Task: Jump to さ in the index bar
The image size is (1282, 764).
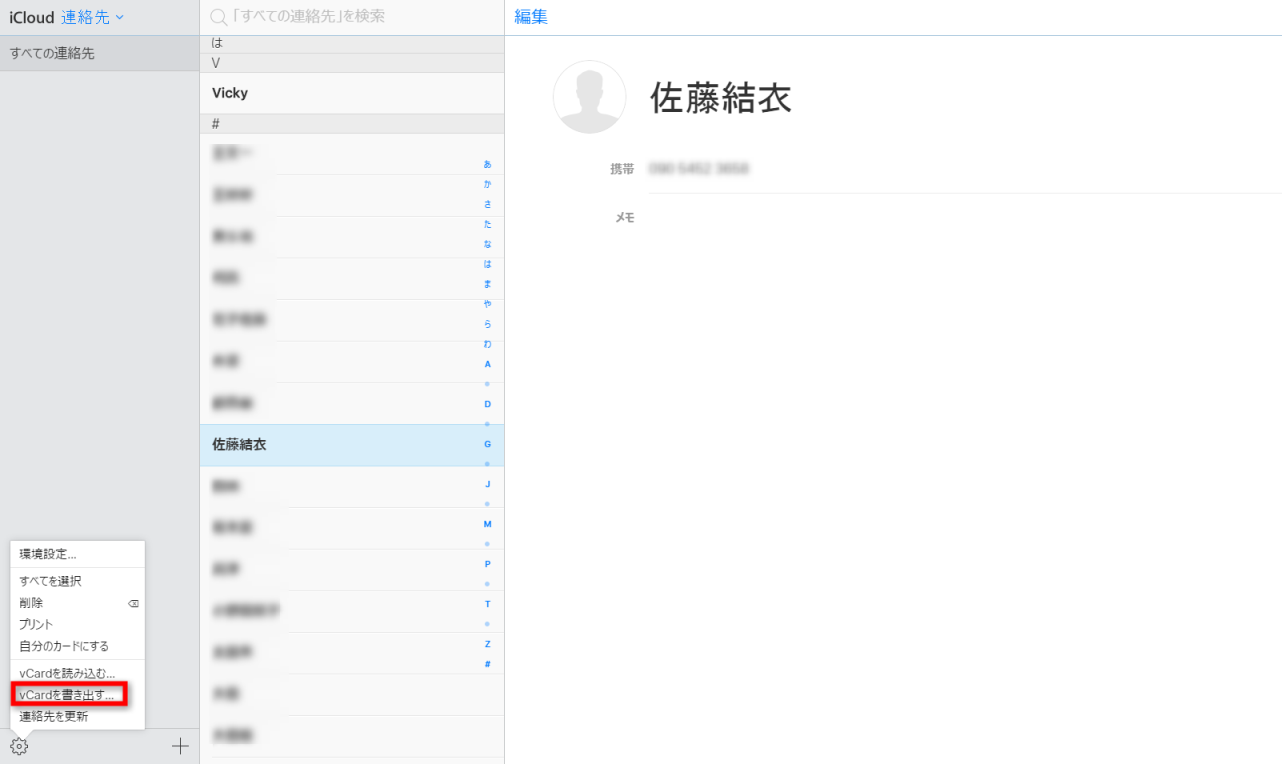Action: tap(487, 204)
